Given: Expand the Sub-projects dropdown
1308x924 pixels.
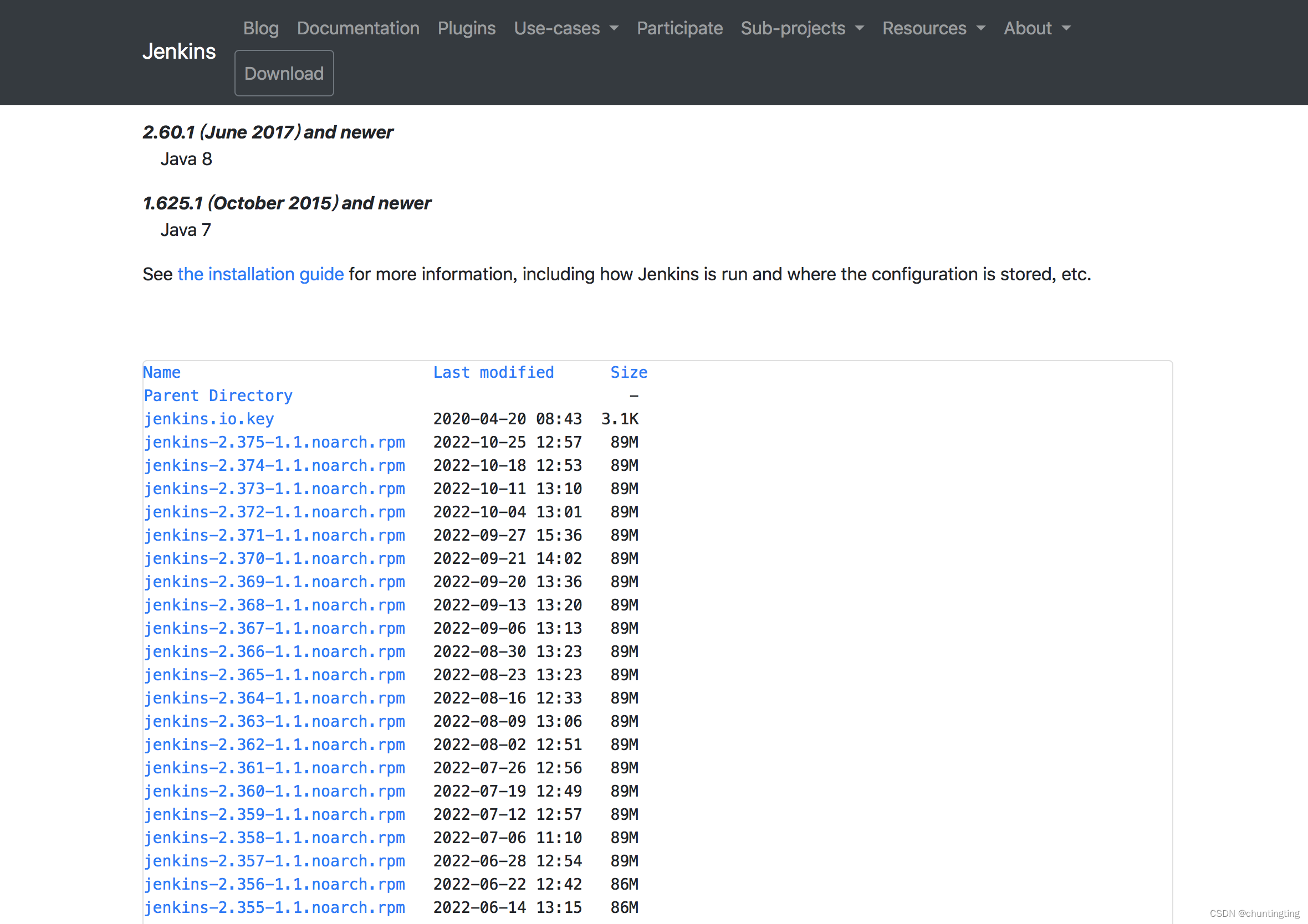Looking at the screenshot, I should [803, 28].
